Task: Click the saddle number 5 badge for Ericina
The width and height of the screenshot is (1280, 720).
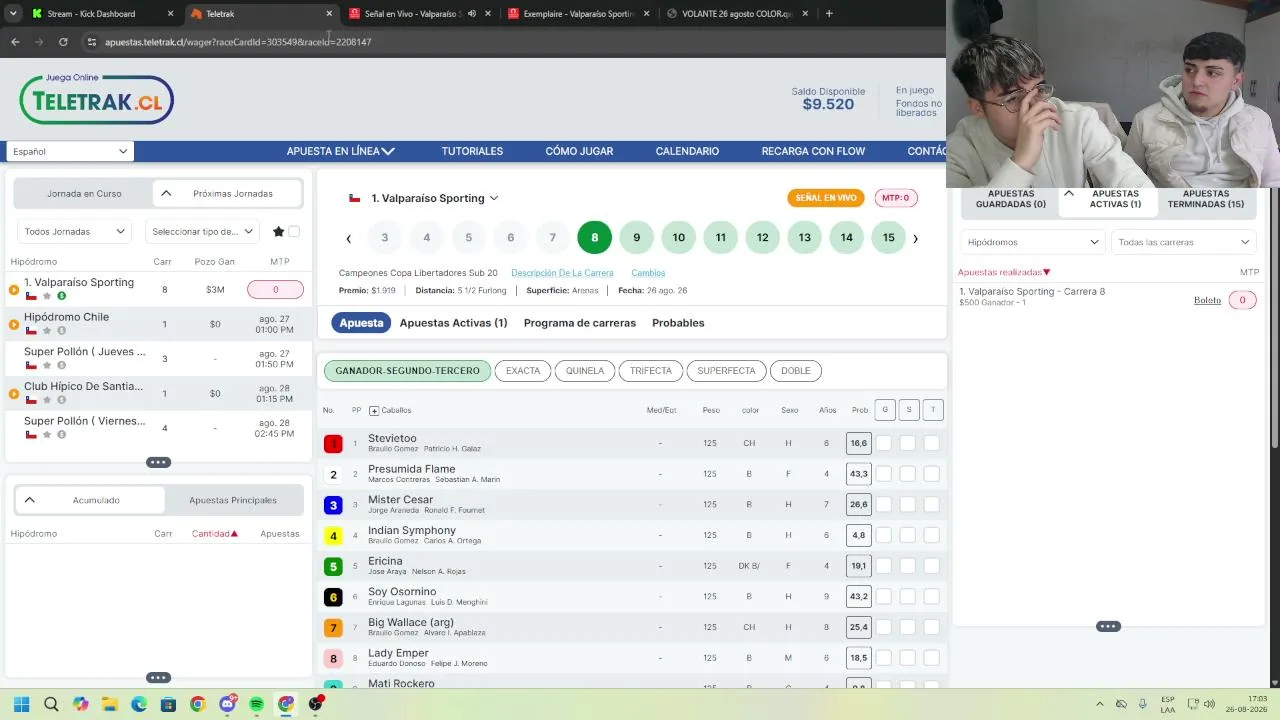Action: click(333, 567)
